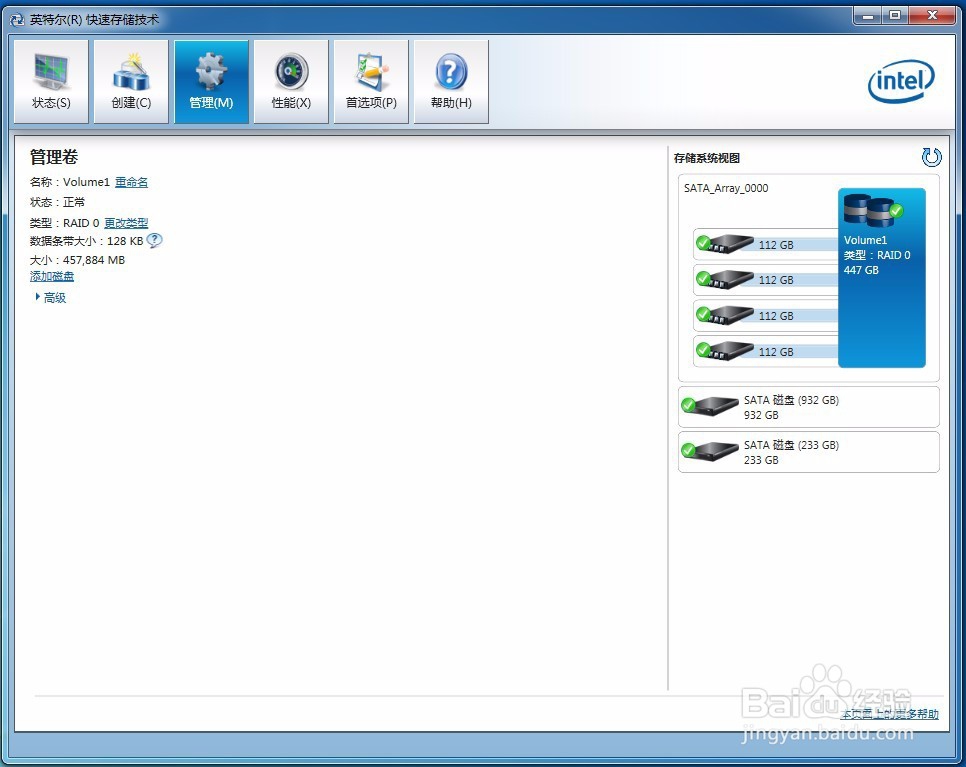This screenshot has width=966, height=767.
Task: Click the 大小：457,884 MB size text
Action: coord(78,260)
